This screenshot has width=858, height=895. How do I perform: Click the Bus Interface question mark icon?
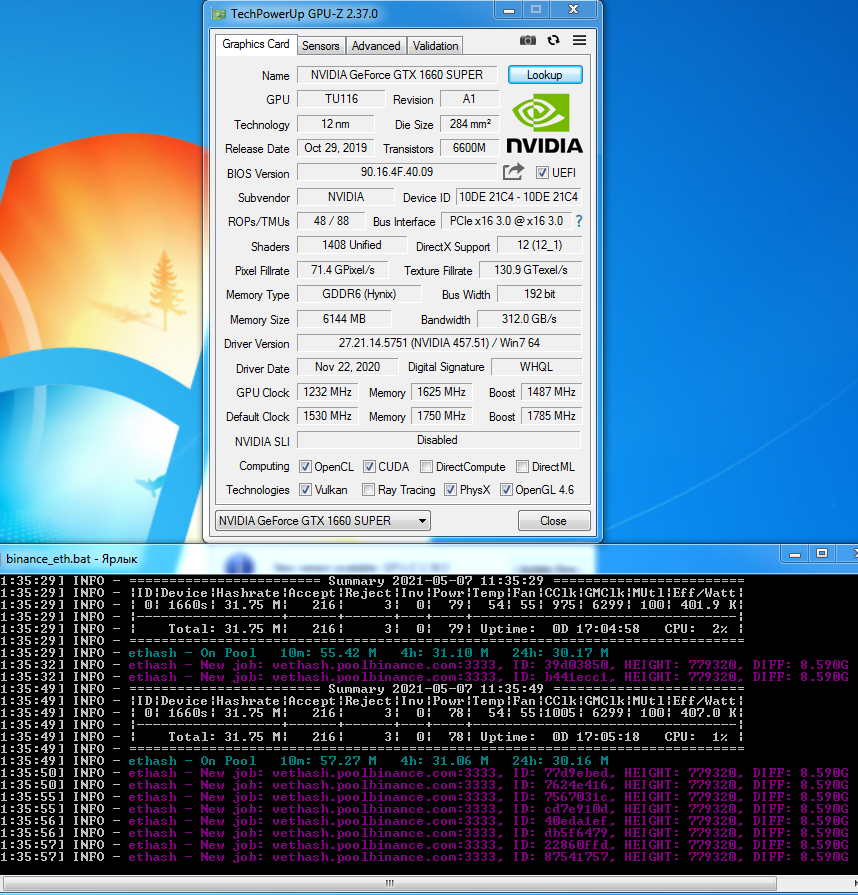point(577,221)
